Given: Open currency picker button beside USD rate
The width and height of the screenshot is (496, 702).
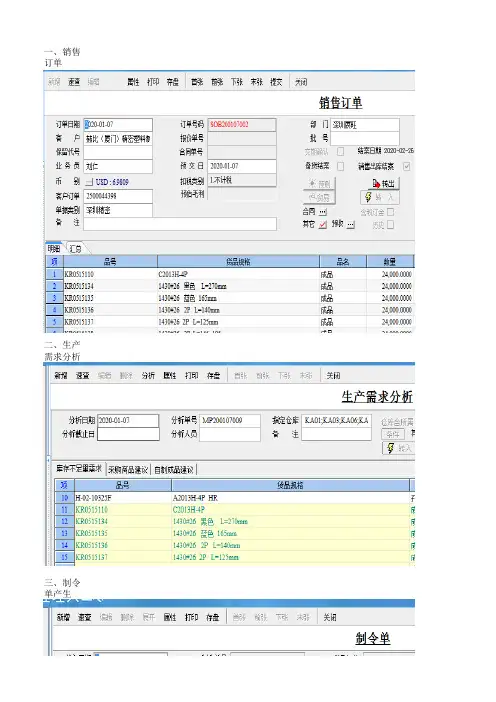Looking at the screenshot, I should (x=89, y=182).
